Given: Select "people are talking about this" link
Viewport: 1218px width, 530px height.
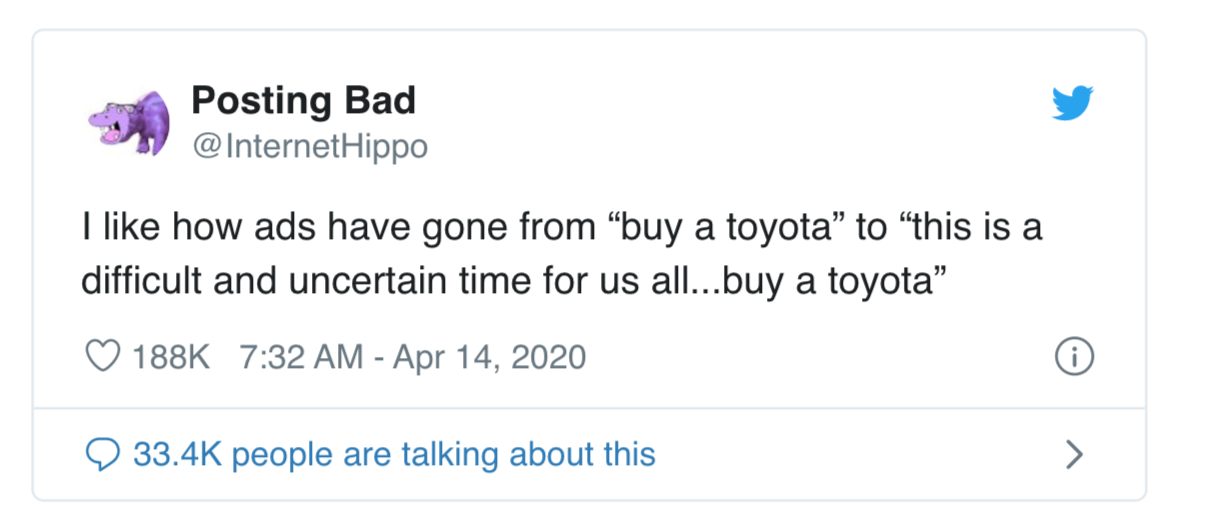Looking at the screenshot, I should pos(443,455).
